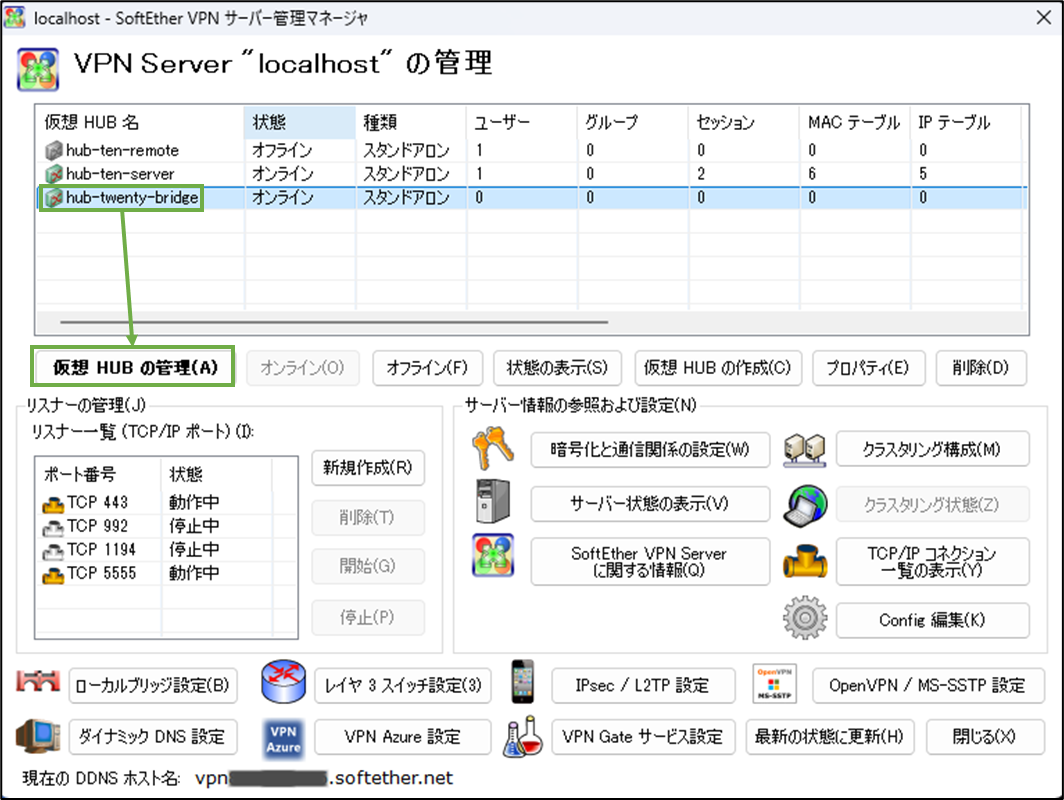This screenshot has height=800, width=1064.
Task: Click the SoftEther icon beside server information button
Action: 491,561
